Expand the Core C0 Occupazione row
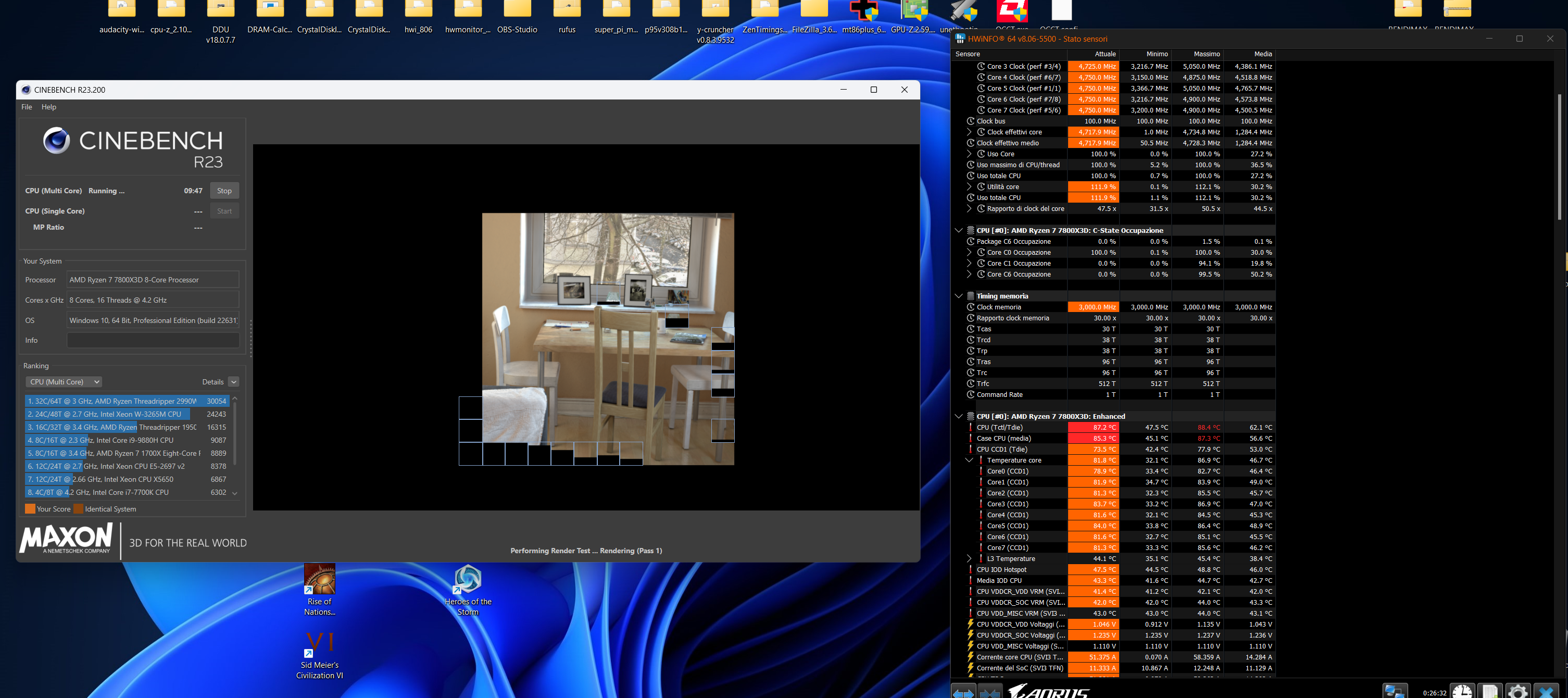1568x698 pixels. pos(969,252)
